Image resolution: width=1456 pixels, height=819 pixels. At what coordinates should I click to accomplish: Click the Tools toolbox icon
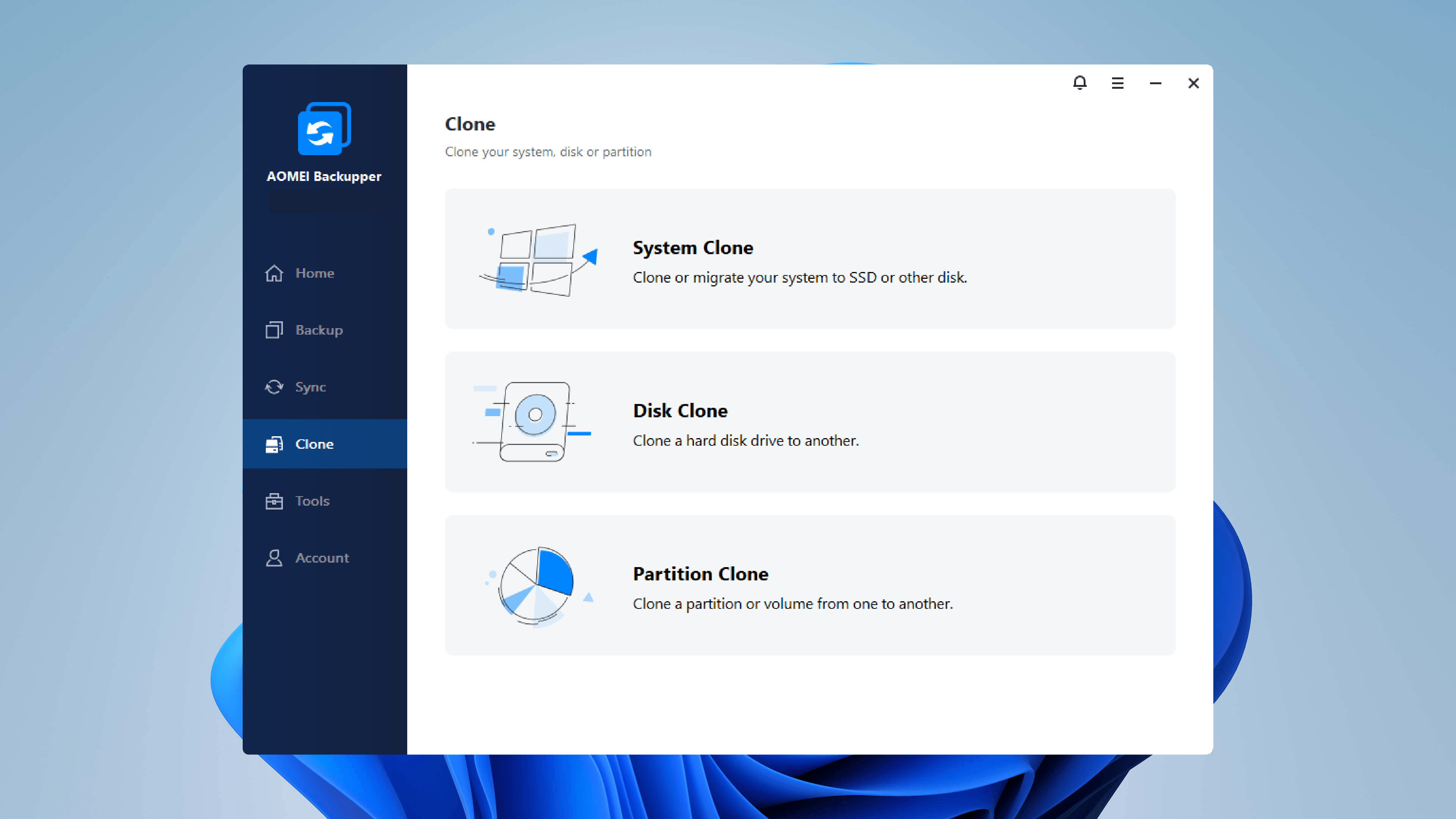click(x=274, y=501)
